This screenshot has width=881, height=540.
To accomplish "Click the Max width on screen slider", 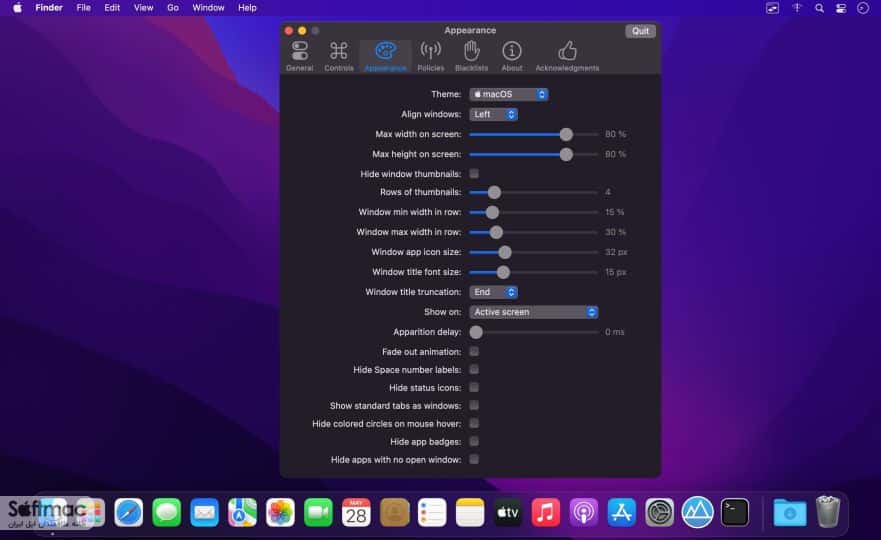I will 533,134.
